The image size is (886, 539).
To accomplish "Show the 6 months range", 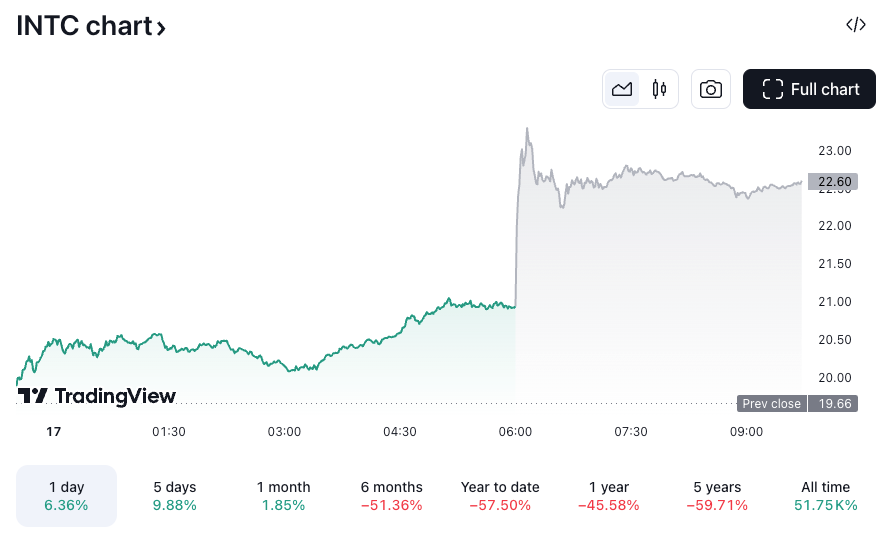I will tap(392, 496).
